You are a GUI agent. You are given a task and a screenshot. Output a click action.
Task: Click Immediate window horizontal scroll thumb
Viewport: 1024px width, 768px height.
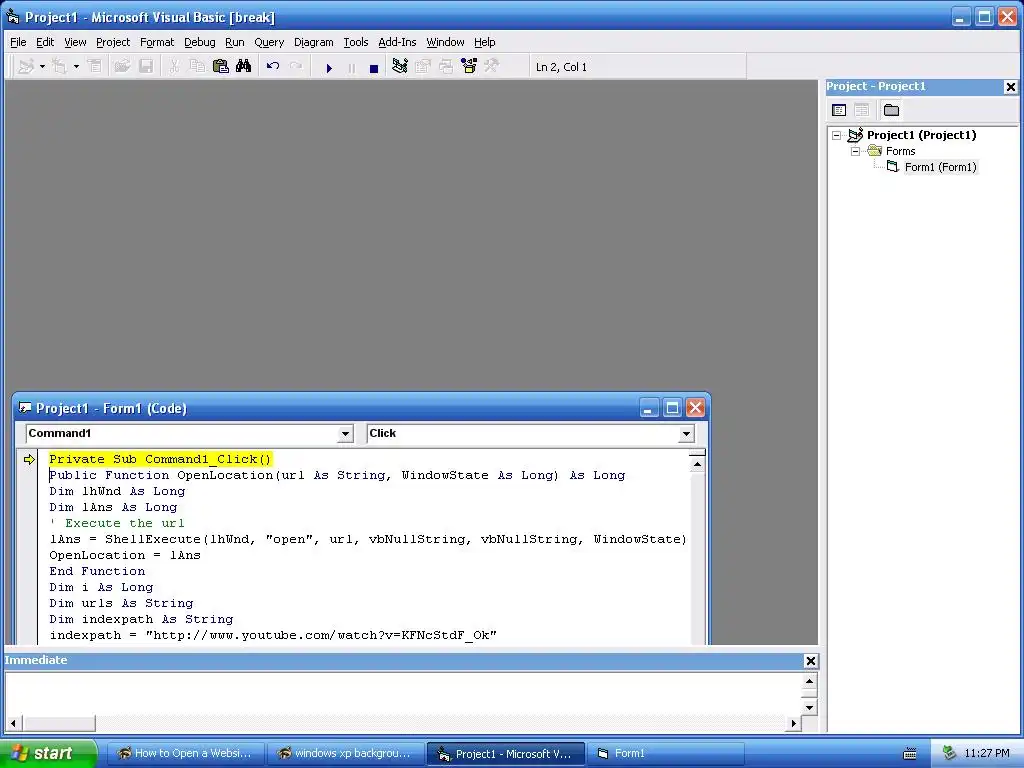coord(59,724)
